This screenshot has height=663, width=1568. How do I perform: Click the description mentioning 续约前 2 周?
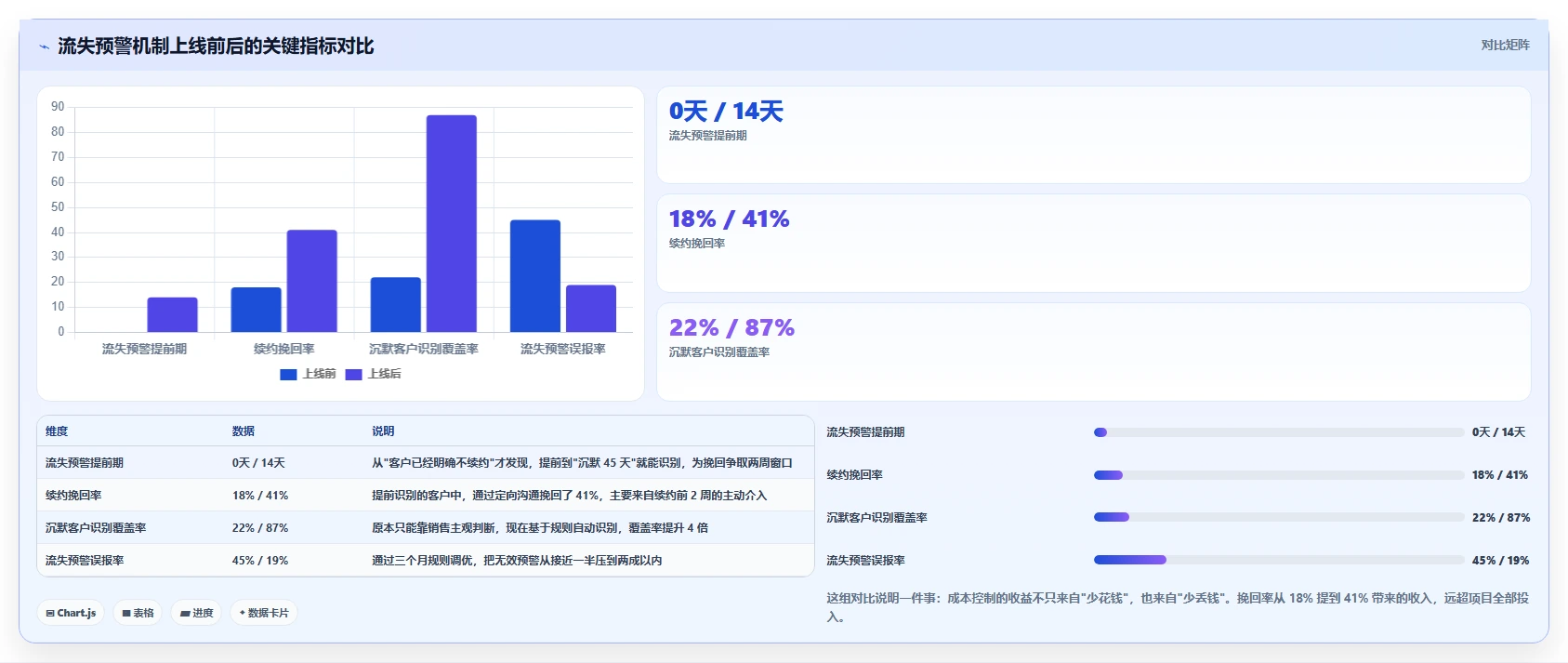coord(569,496)
